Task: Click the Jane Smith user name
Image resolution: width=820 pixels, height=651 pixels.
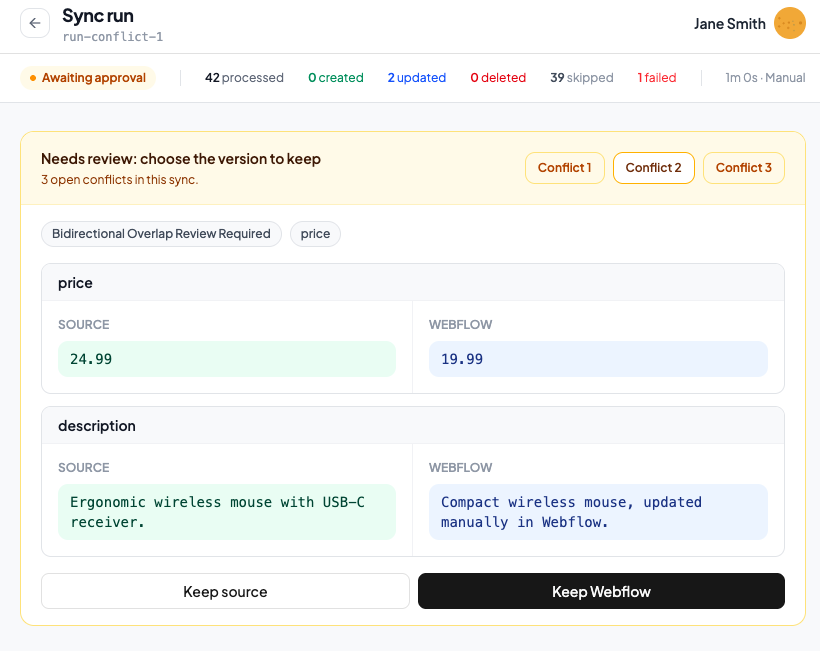Action: (730, 24)
